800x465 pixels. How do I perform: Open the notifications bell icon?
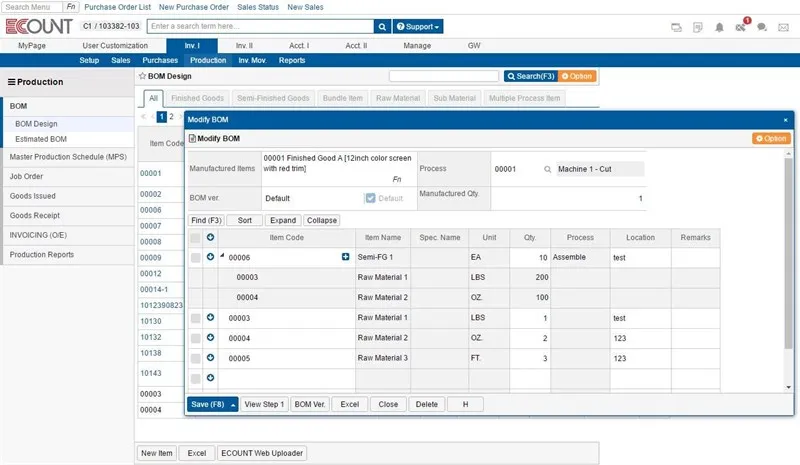tap(719, 27)
